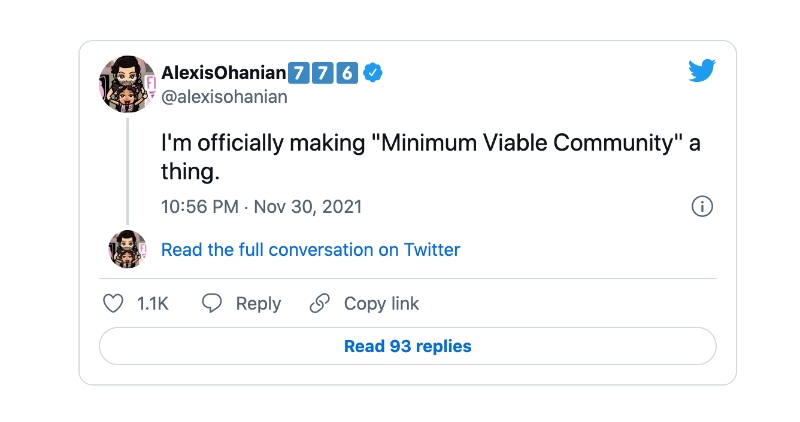
Task: Click the heart like icon
Action: click(x=113, y=303)
